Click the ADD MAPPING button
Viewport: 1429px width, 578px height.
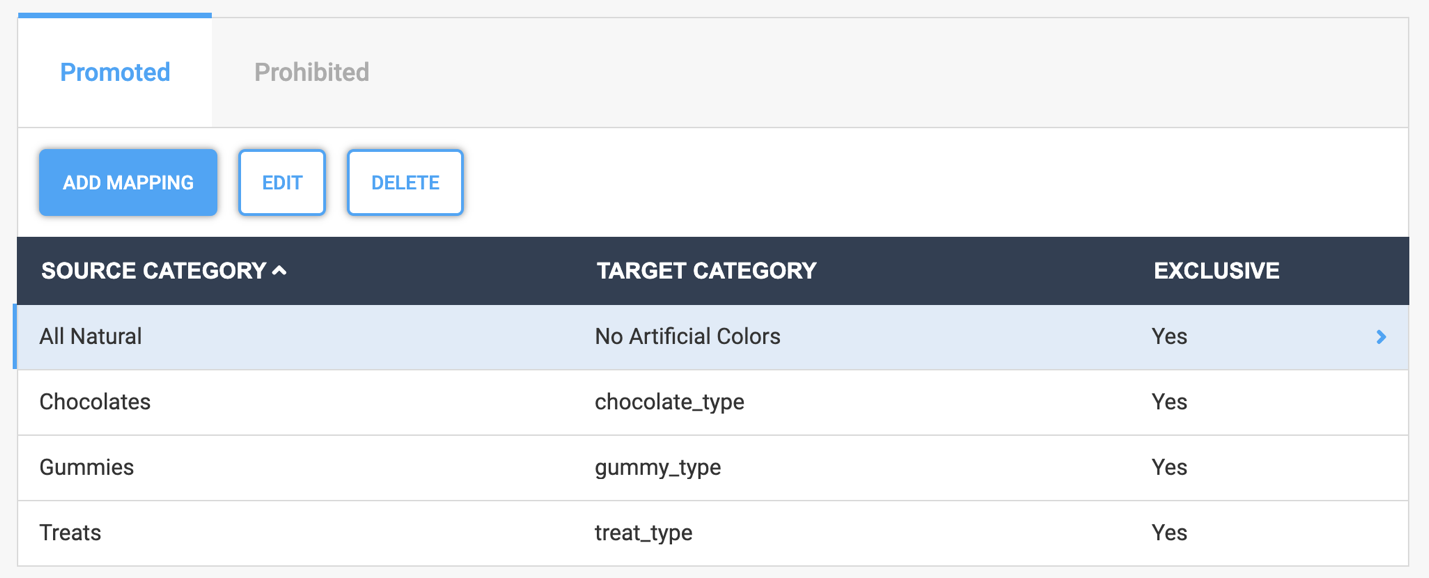127,182
